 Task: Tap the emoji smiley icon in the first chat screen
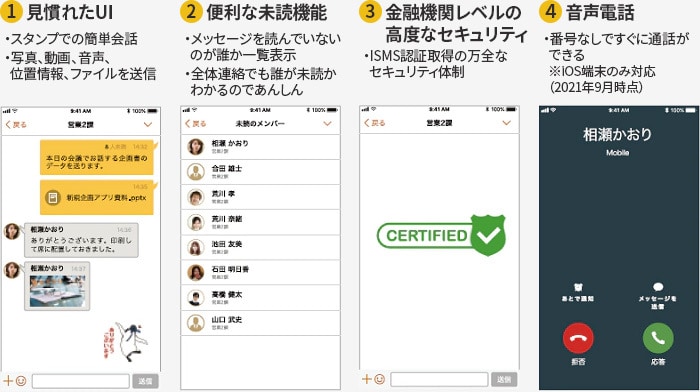(21, 381)
